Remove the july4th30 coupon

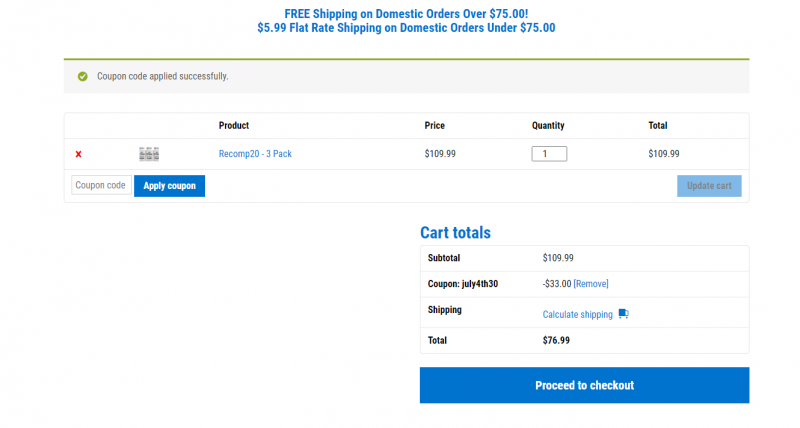591,284
